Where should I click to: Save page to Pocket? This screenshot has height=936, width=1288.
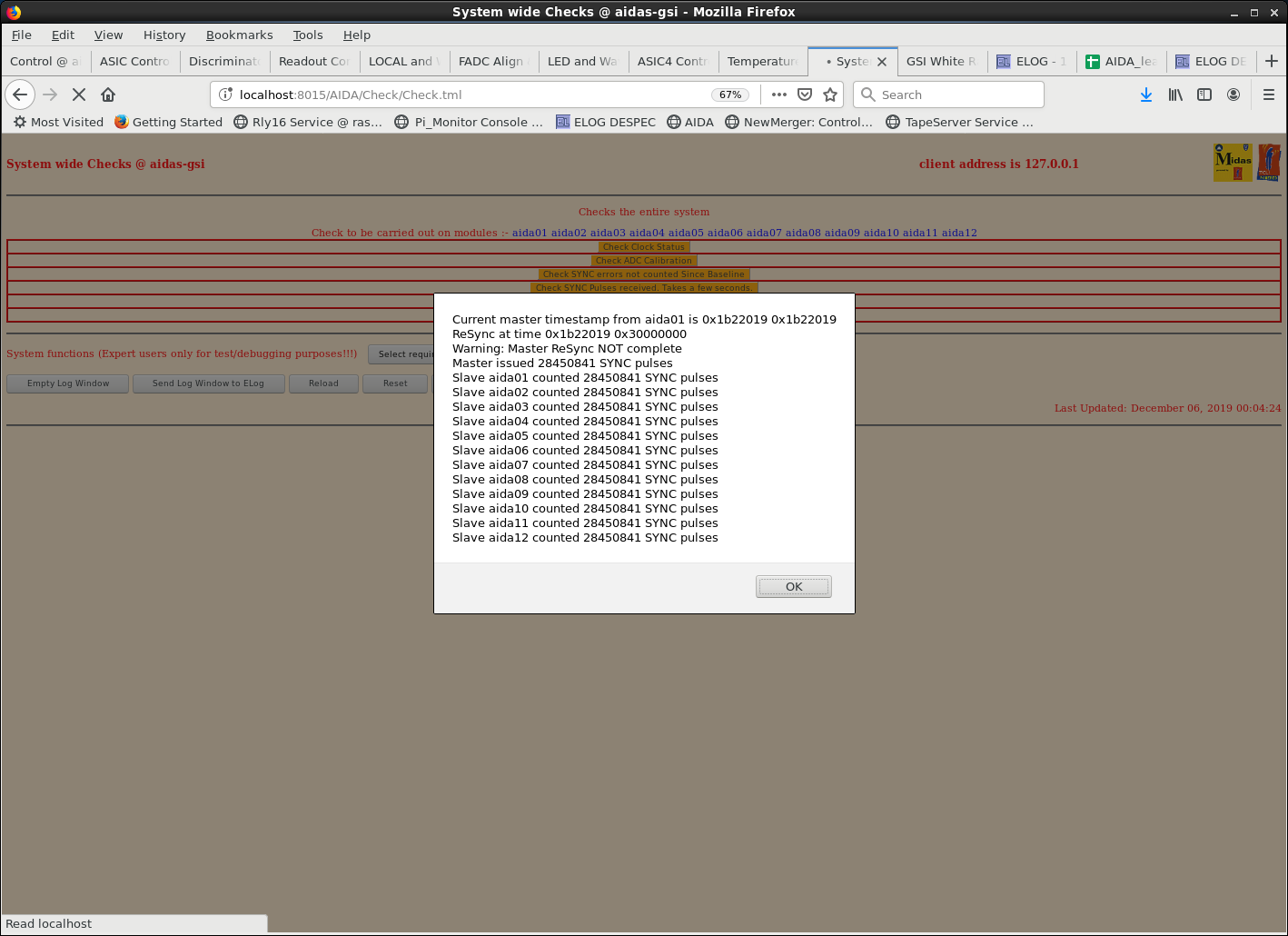[x=805, y=95]
